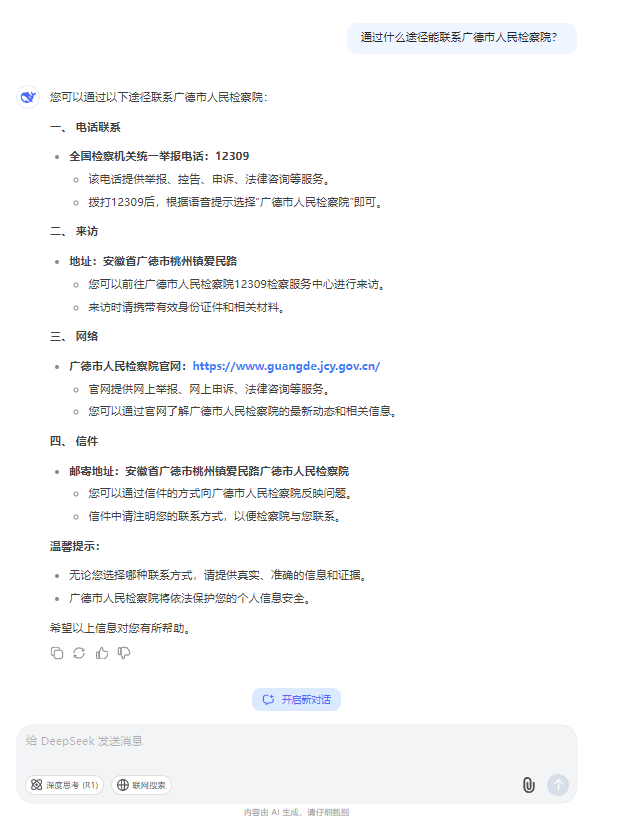Click line 该电话提供举报、控告、申诉、法律咨询等服务

(x=209, y=179)
